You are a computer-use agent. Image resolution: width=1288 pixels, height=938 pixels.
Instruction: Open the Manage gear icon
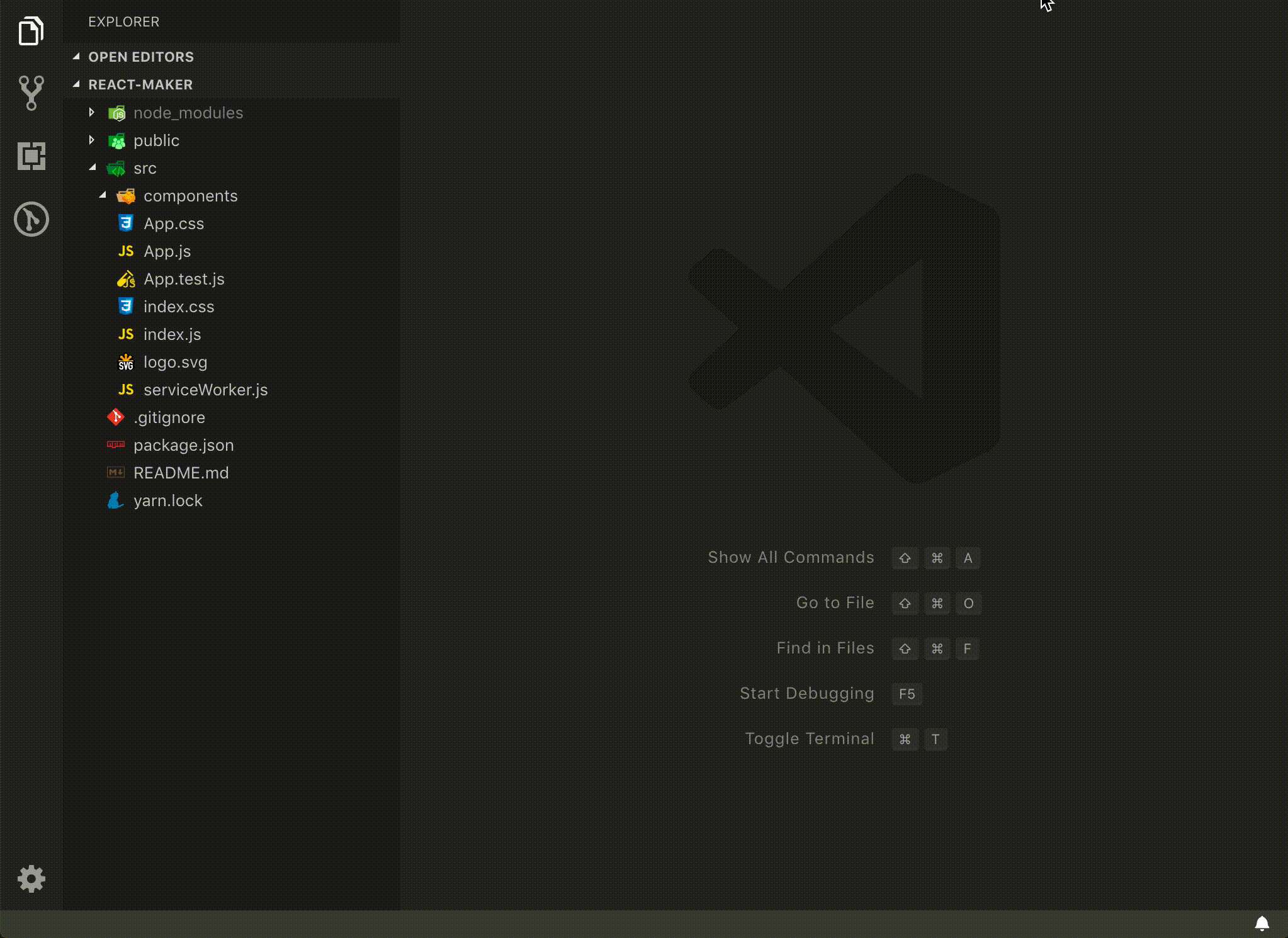[x=31, y=878]
